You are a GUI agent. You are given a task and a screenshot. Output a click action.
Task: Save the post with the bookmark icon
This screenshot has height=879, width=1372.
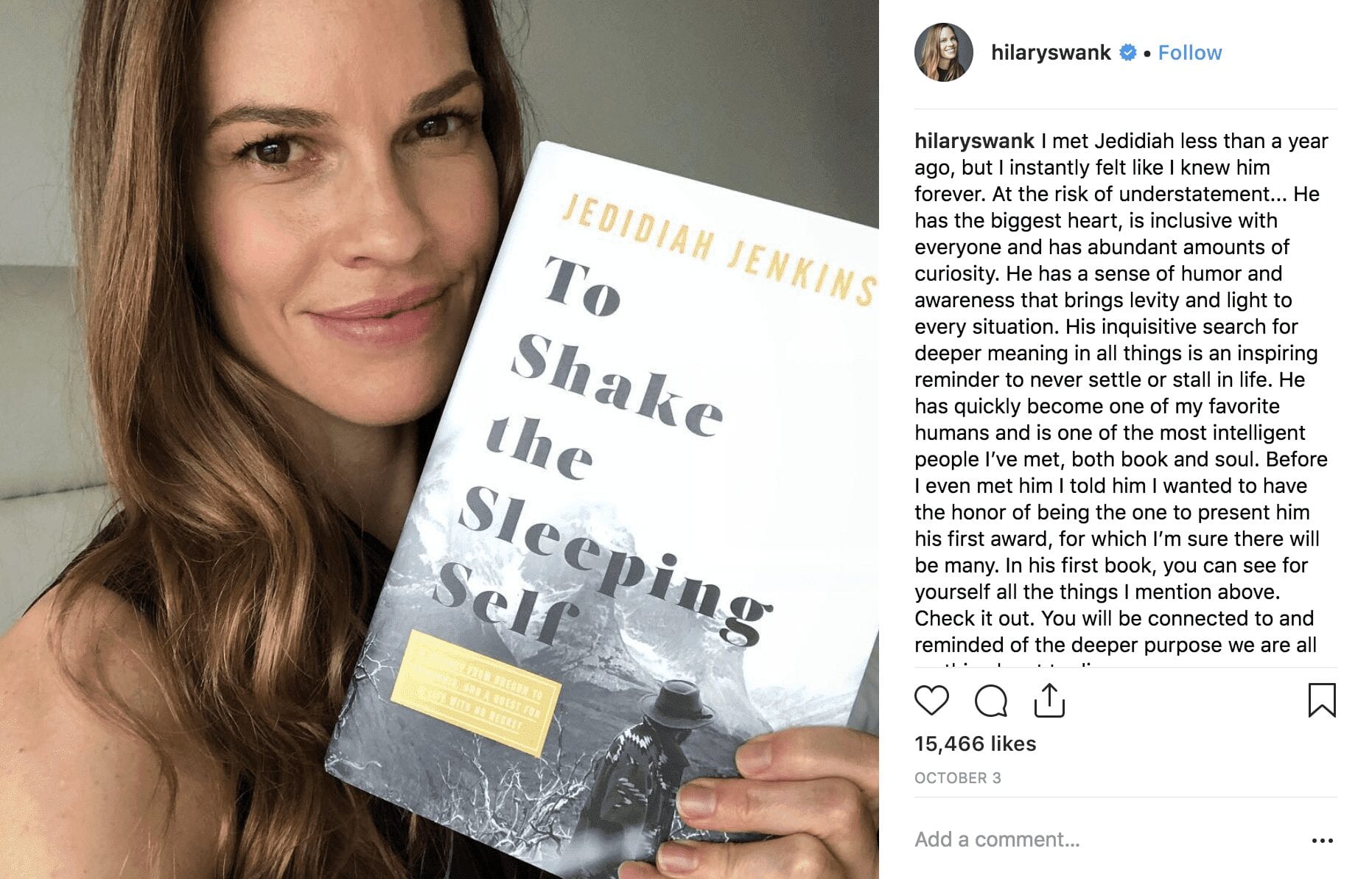pyautogui.click(x=1322, y=700)
